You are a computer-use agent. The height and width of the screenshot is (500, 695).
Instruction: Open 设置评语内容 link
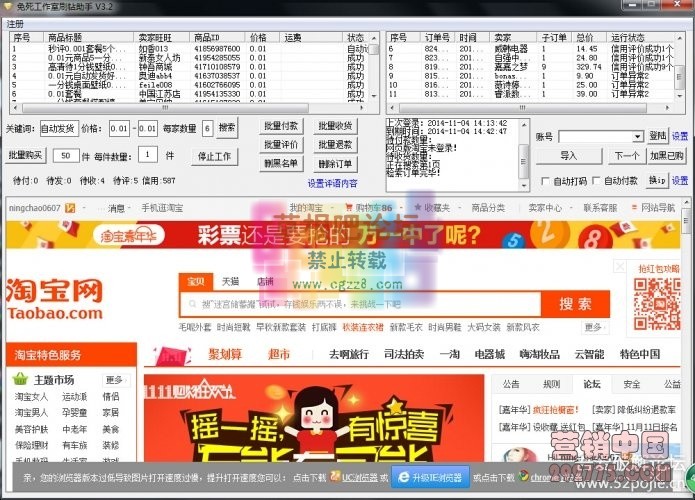(x=332, y=184)
